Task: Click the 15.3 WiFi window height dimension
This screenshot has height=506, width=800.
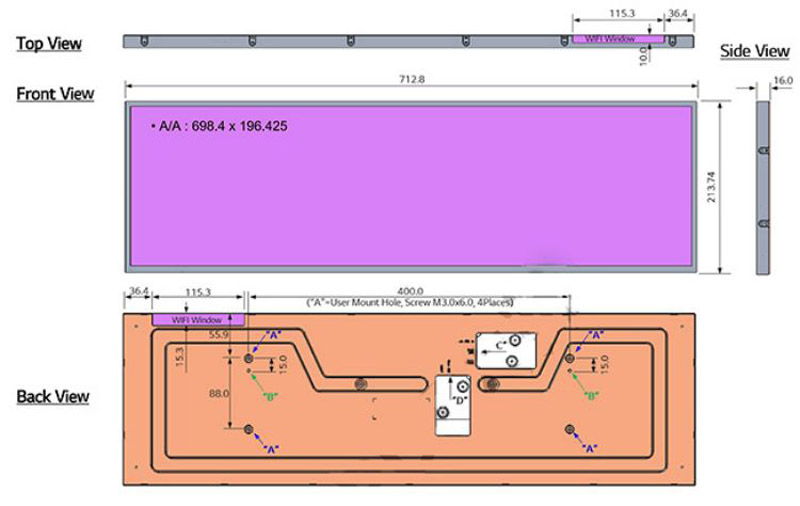Action: tap(179, 358)
